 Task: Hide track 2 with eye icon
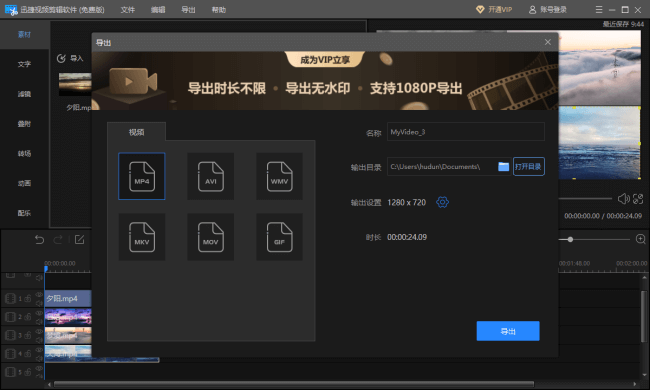tap(39, 313)
